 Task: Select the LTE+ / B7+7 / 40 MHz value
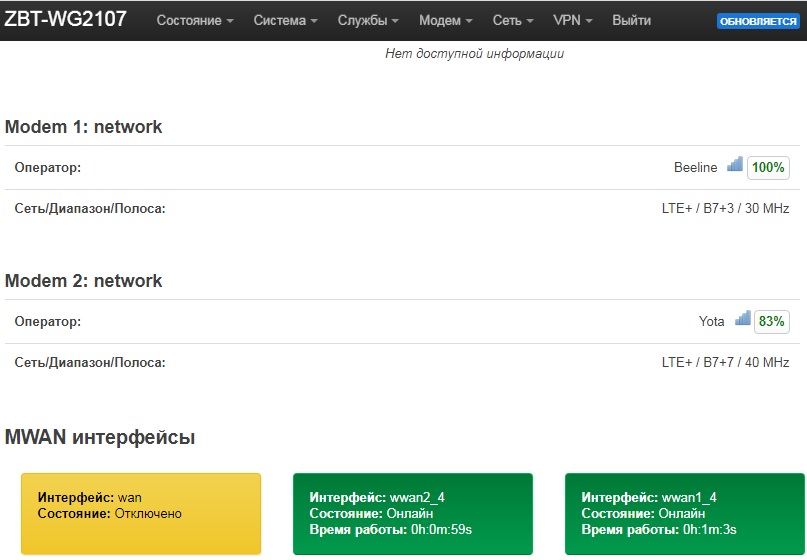pyautogui.click(x=725, y=362)
